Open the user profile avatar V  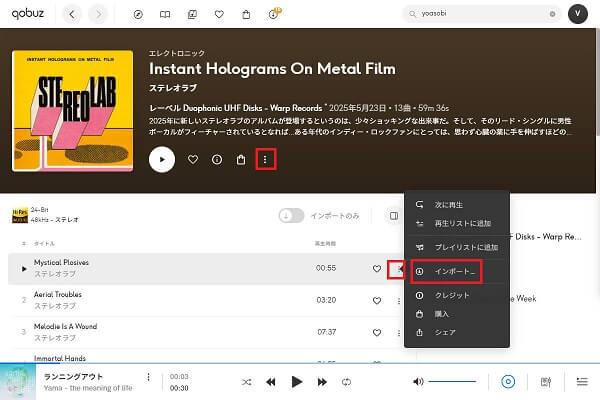coord(578,14)
